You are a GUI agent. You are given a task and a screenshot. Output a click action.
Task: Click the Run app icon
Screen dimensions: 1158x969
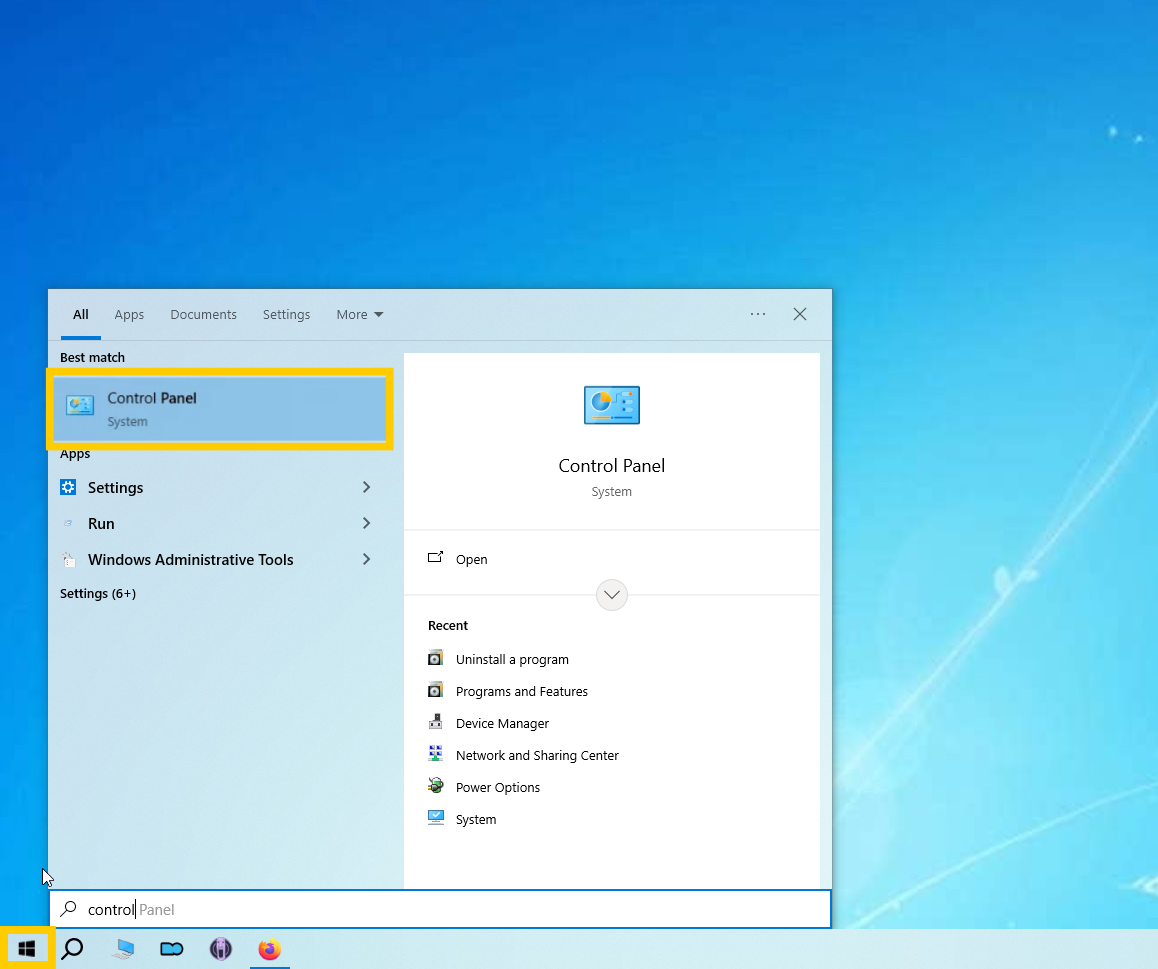(68, 524)
